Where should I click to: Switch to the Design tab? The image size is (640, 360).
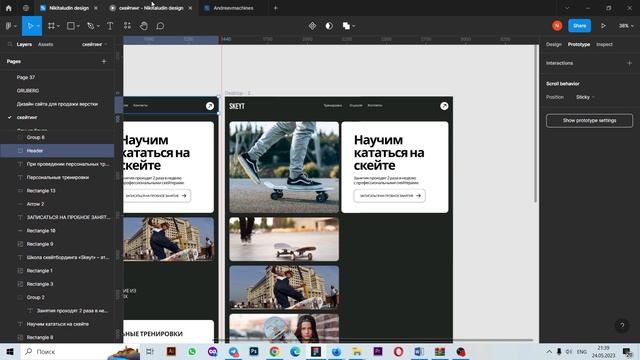(x=553, y=44)
